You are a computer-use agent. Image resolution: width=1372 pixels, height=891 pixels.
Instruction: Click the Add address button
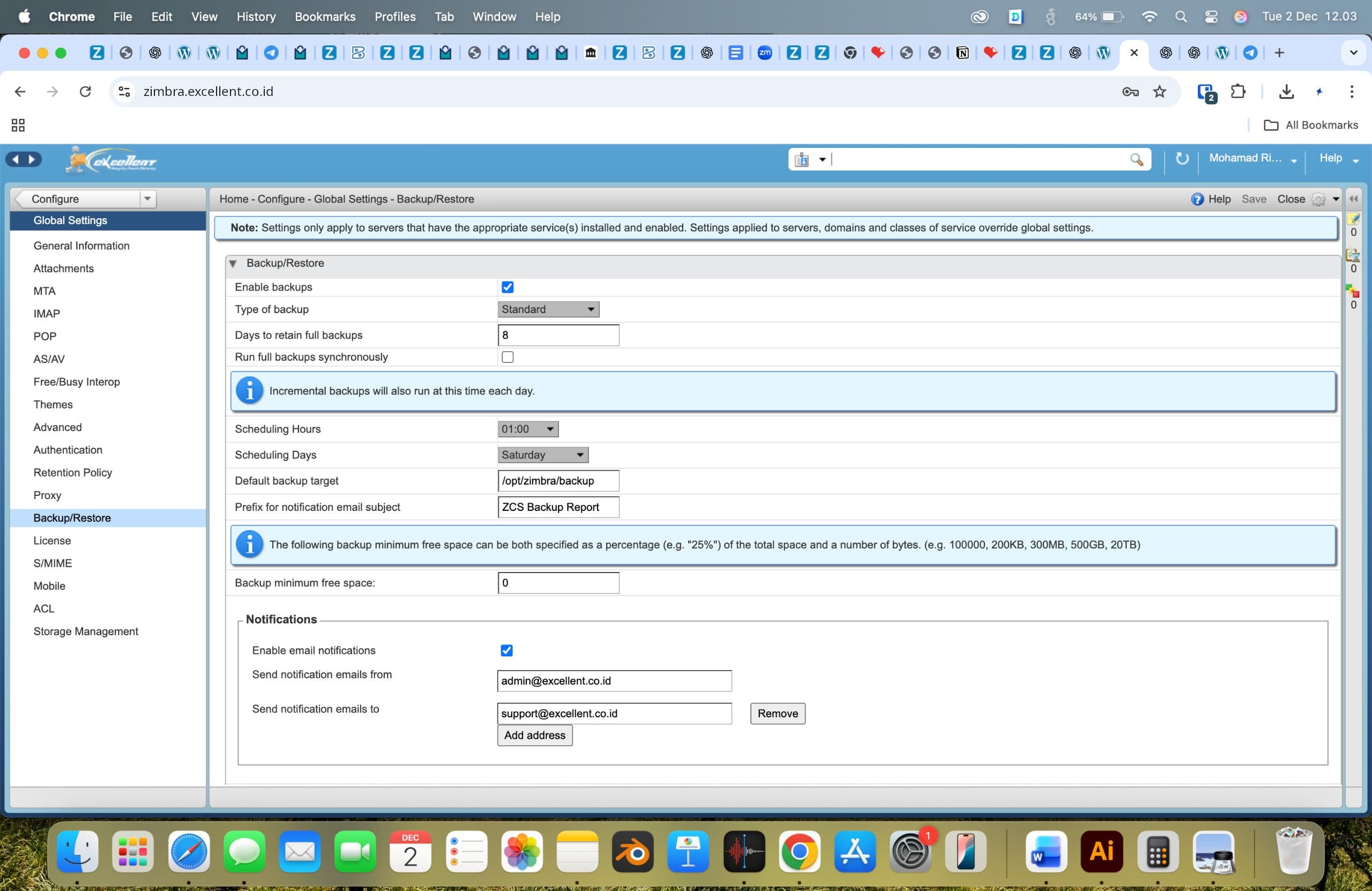pos(534,736)
